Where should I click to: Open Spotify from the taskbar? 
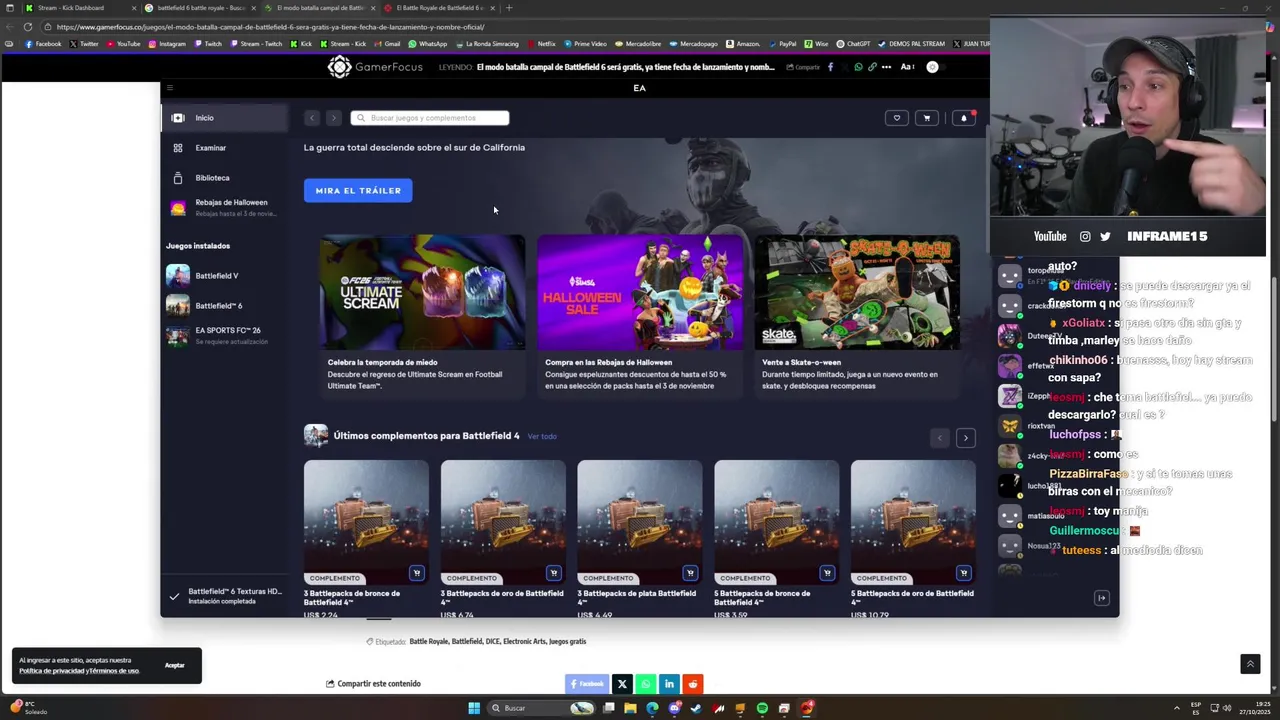pos(762,708)
